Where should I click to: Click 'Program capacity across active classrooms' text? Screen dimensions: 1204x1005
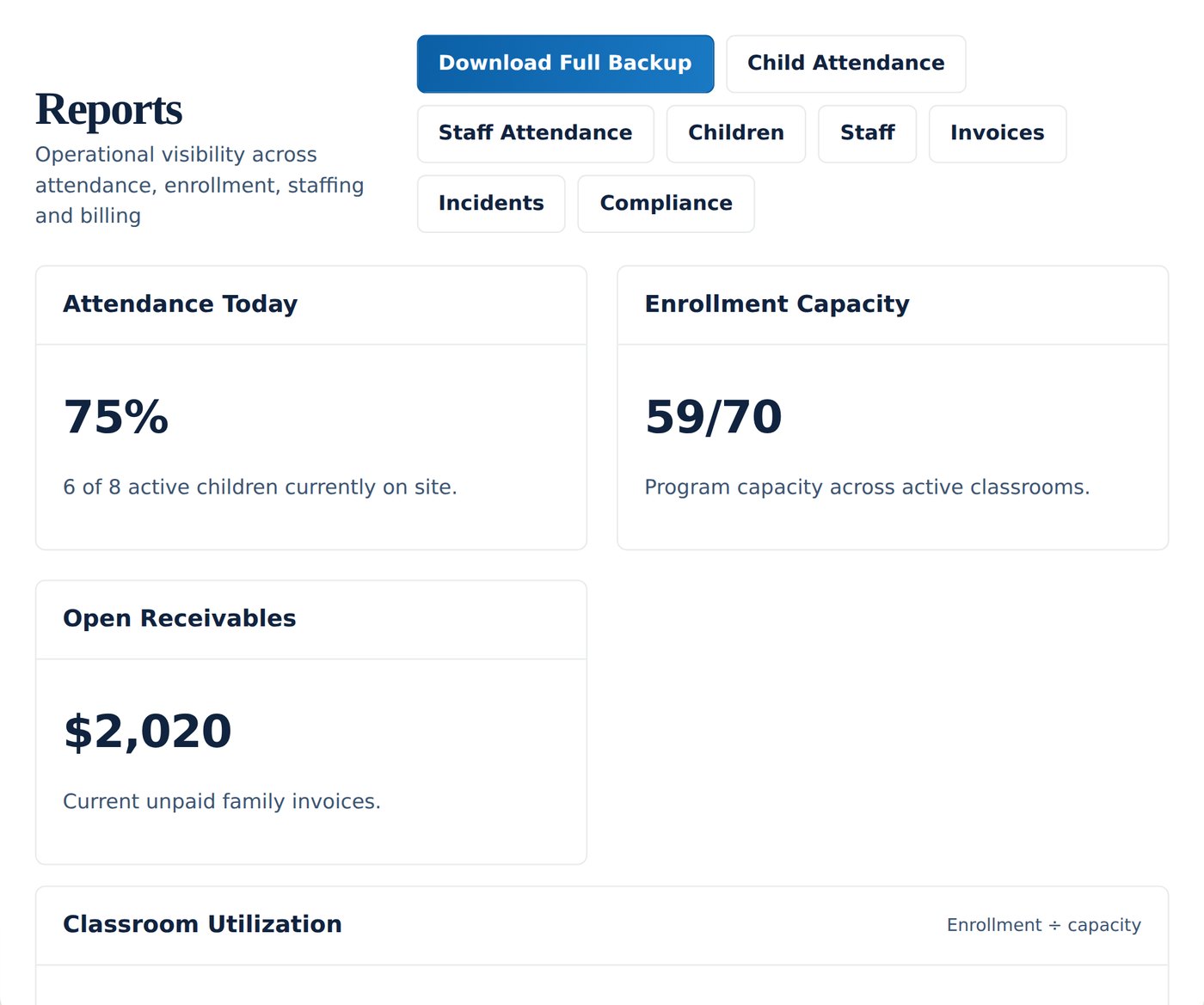tap(867, 487)
